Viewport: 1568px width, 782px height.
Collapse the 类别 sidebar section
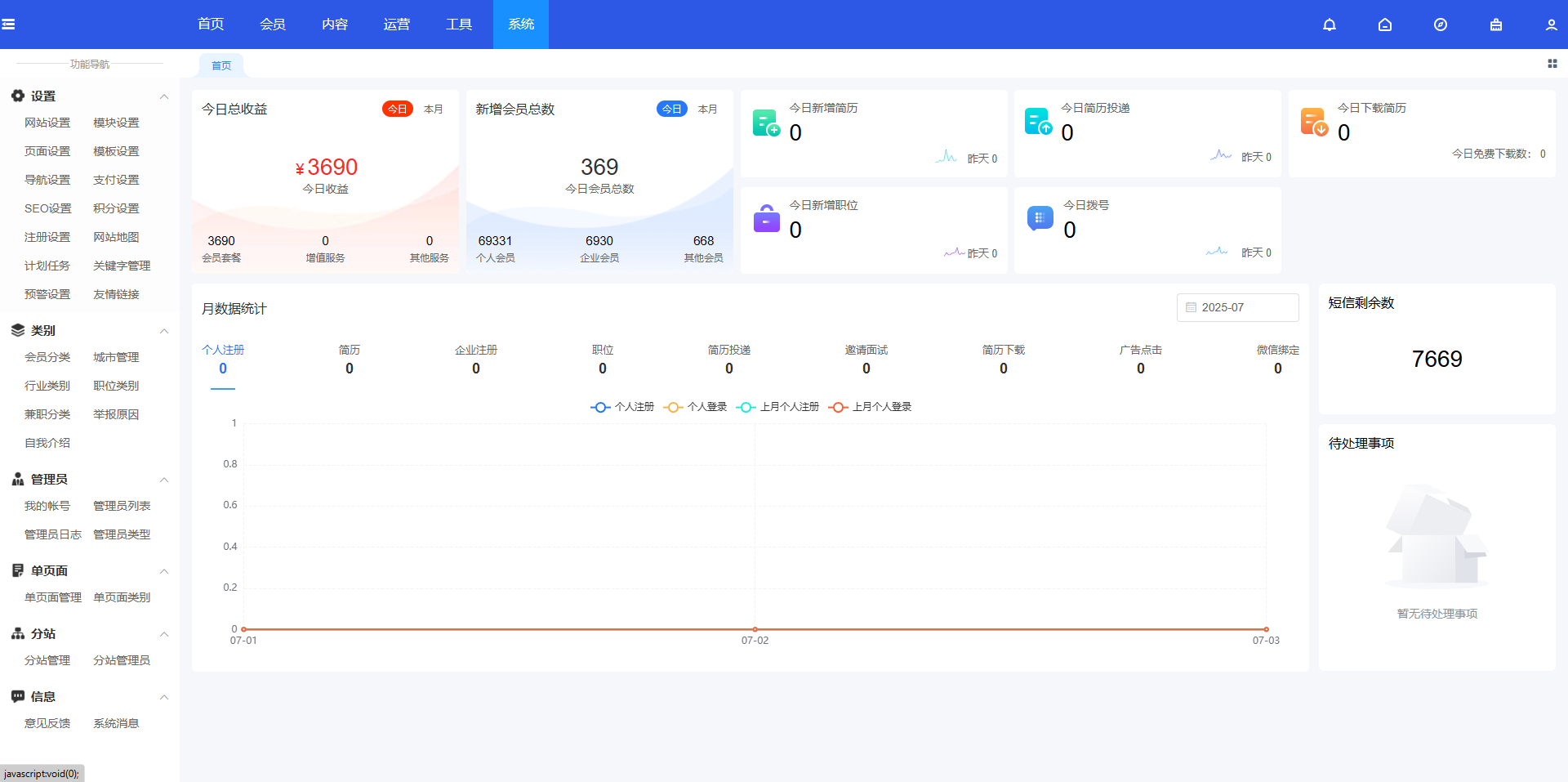point(164,331)
